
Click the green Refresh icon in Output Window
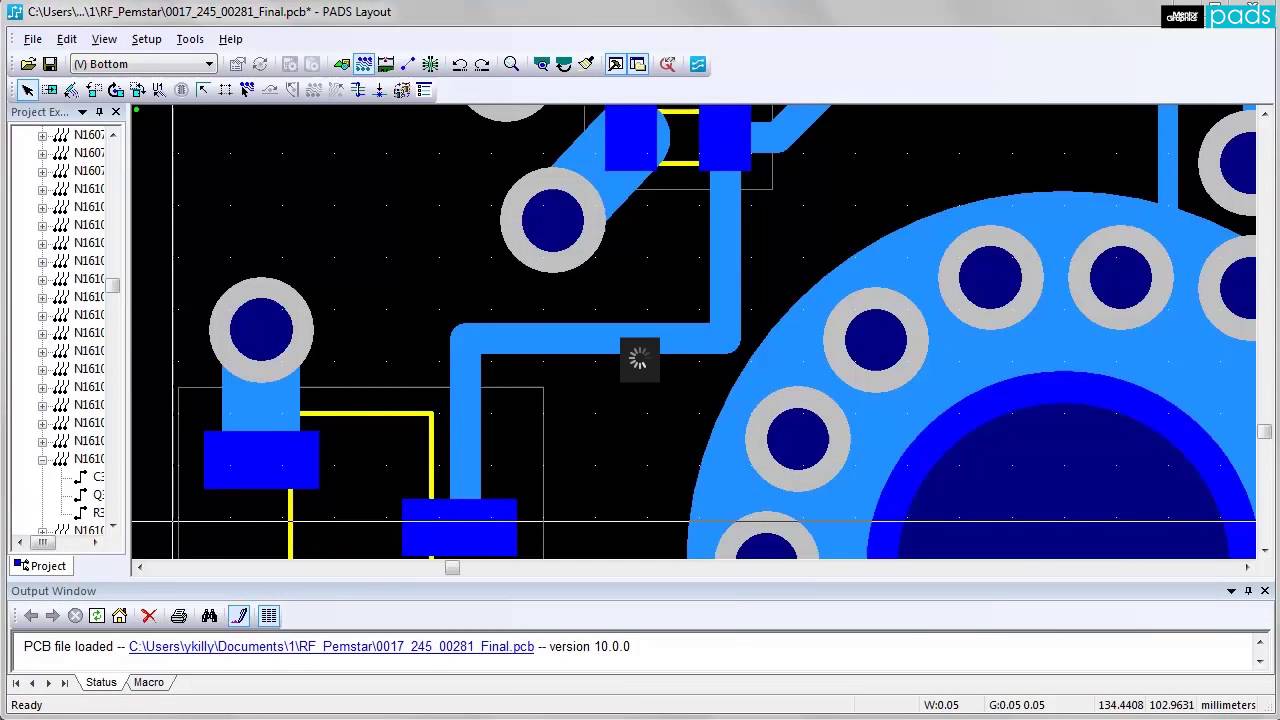pos(97,616)
